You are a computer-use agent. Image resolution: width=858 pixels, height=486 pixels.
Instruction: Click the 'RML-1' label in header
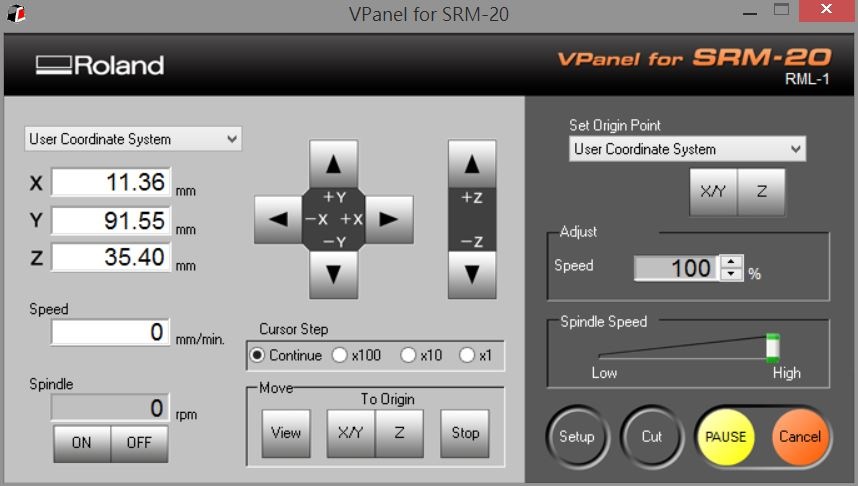point(807,79)
